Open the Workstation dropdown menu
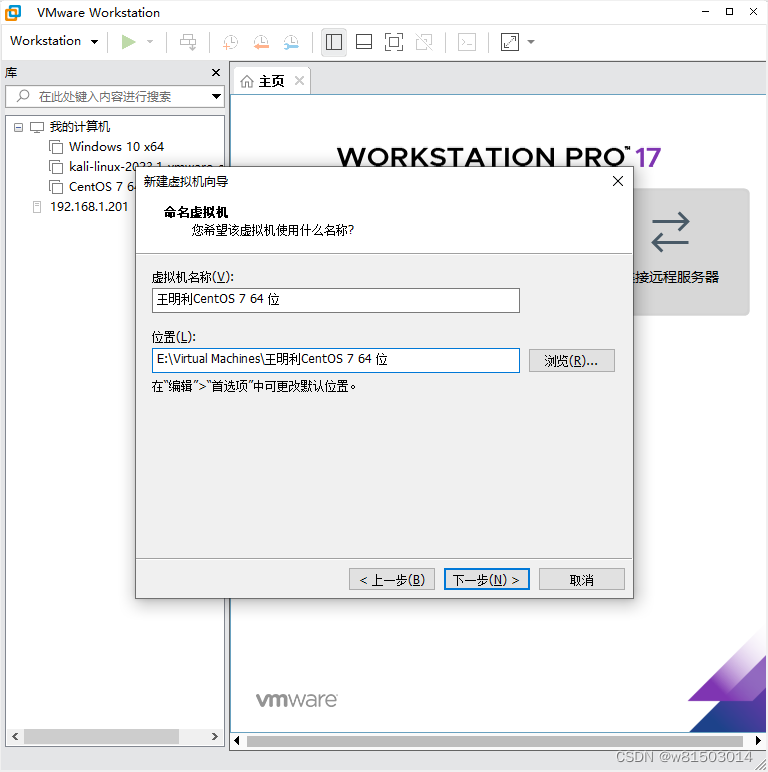 [54, 41]
